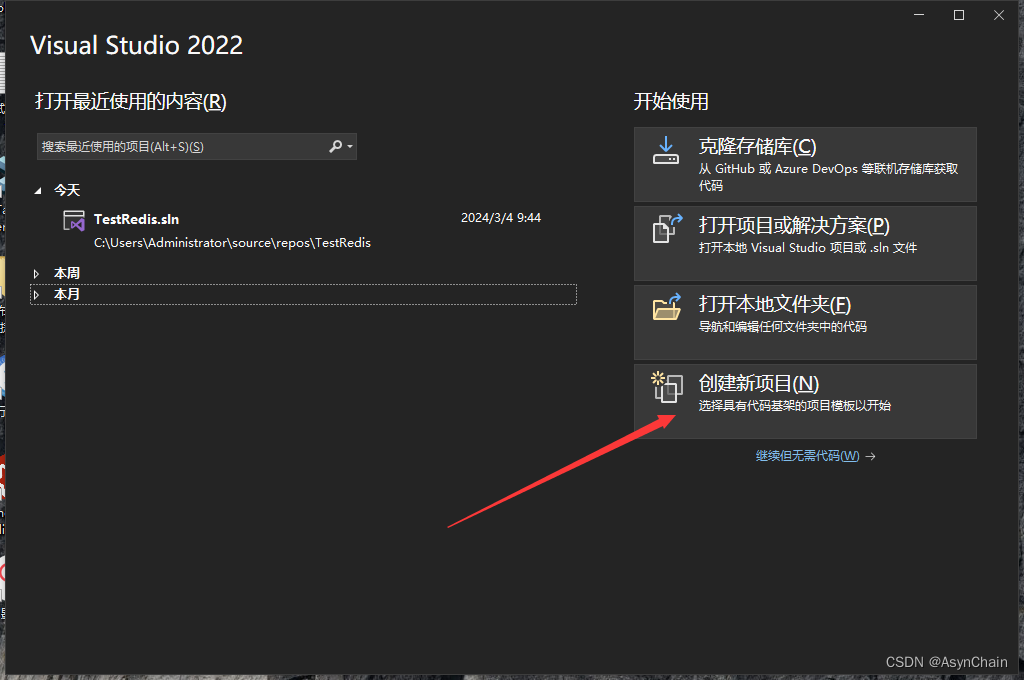Viewport: 1024px width, 680px height.
Task: Click the clone repository download icon
Action: point(665,150)
